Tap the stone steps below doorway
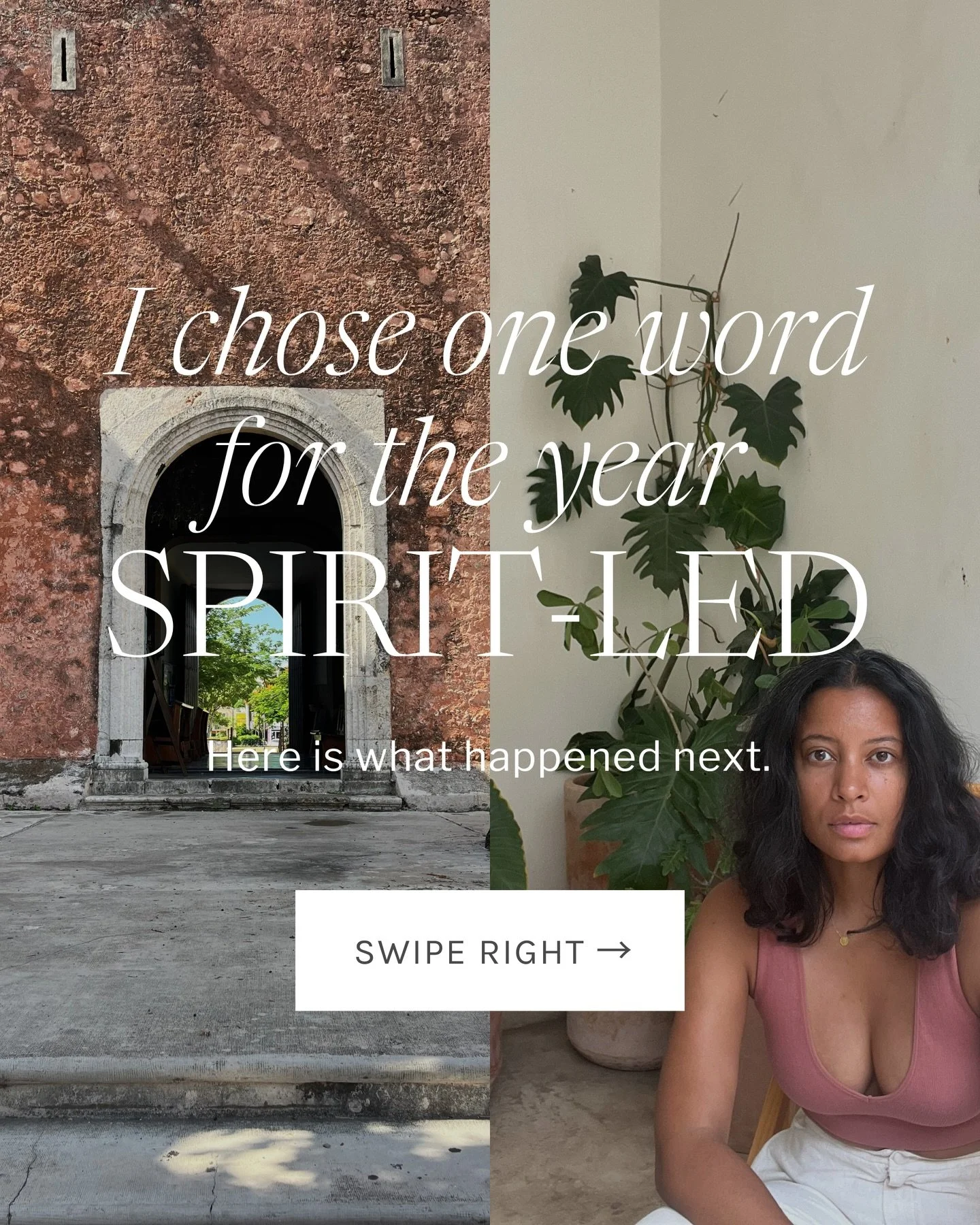This screenshot has width=980, height=1225. point(245,793)
